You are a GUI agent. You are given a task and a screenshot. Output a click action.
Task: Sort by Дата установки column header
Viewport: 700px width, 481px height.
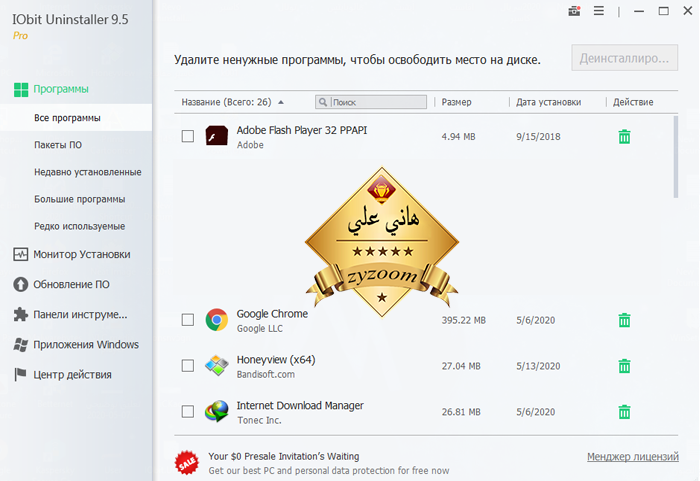pyautogui.click(x=549, y=102)
